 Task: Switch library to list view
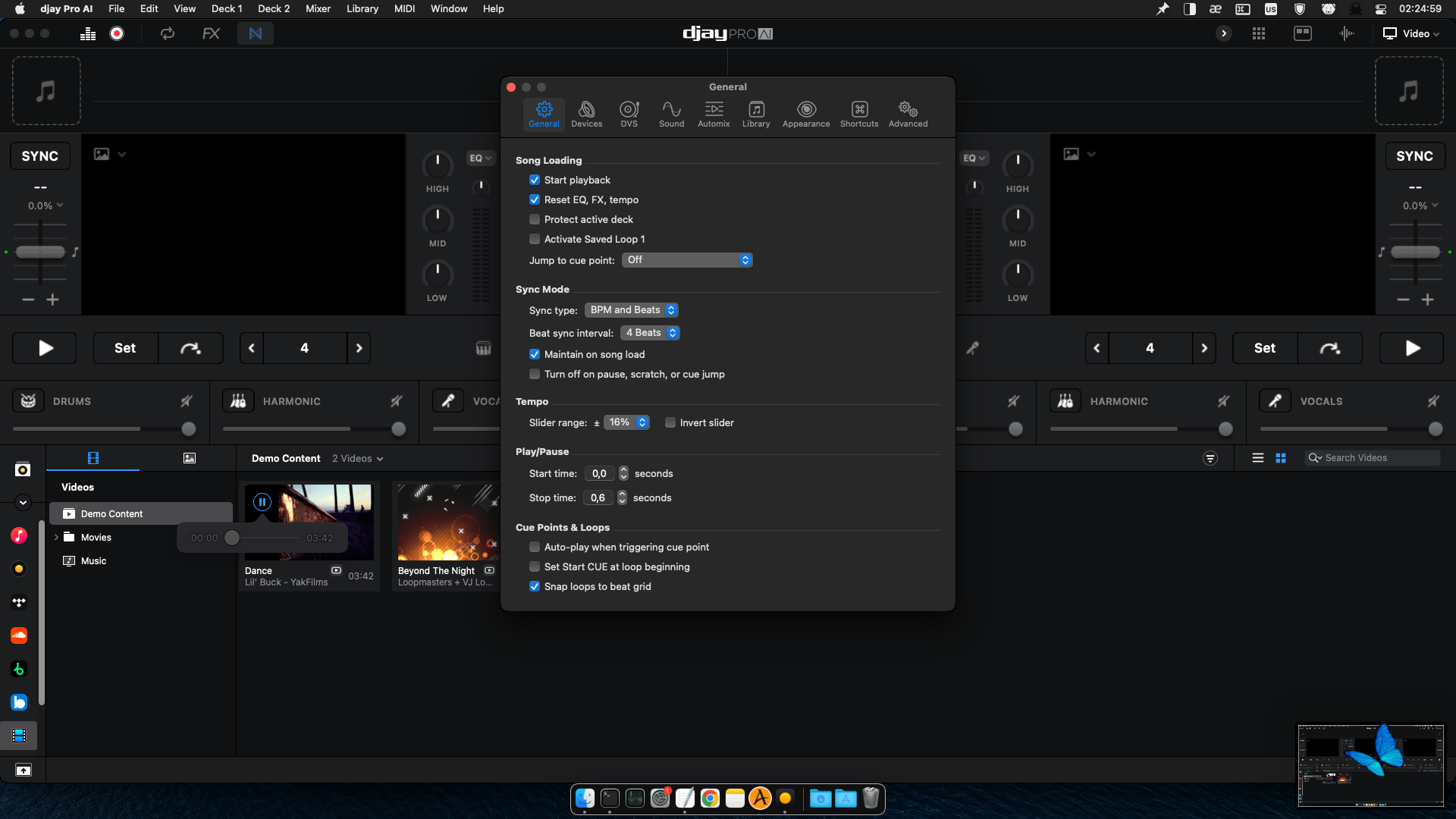[x=1258, y=458]
